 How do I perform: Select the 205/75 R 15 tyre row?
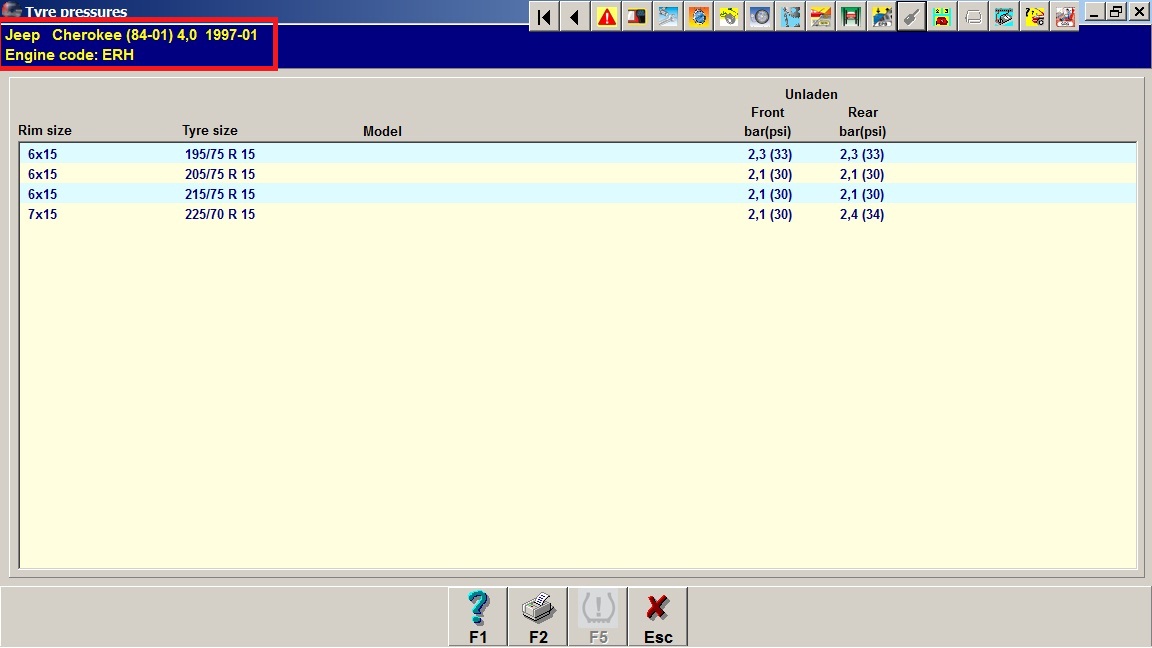[x=220, y=174]
